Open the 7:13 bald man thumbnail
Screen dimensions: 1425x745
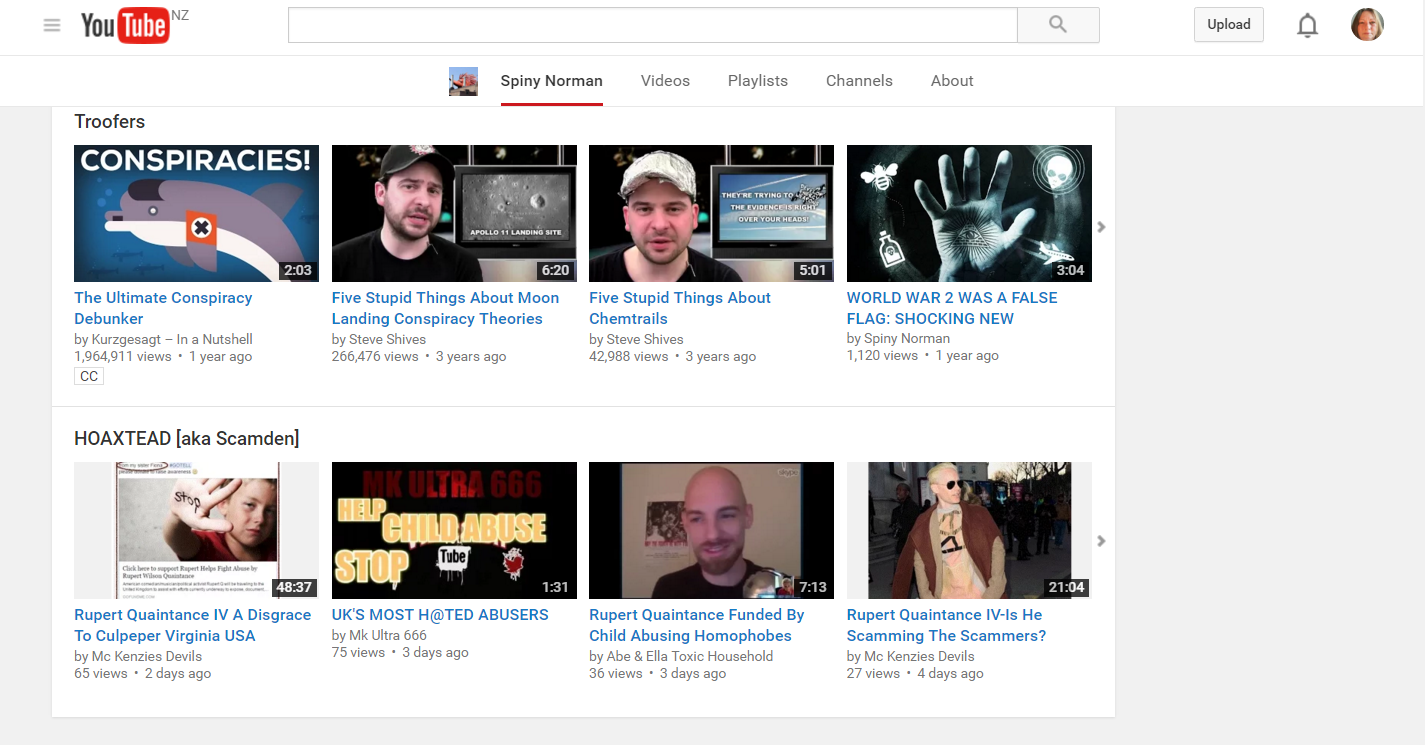711,530
